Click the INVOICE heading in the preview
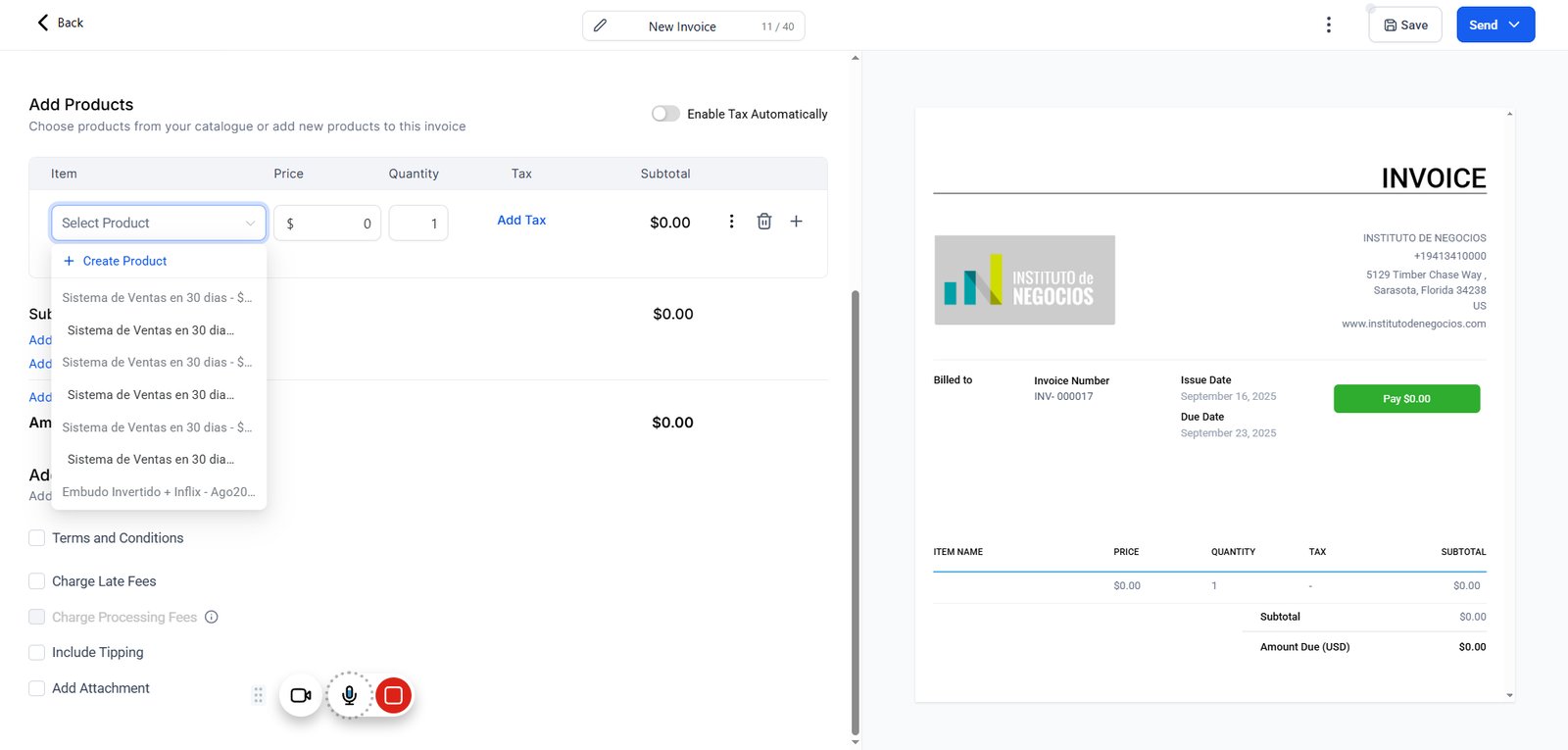 tap(1434, 178)
